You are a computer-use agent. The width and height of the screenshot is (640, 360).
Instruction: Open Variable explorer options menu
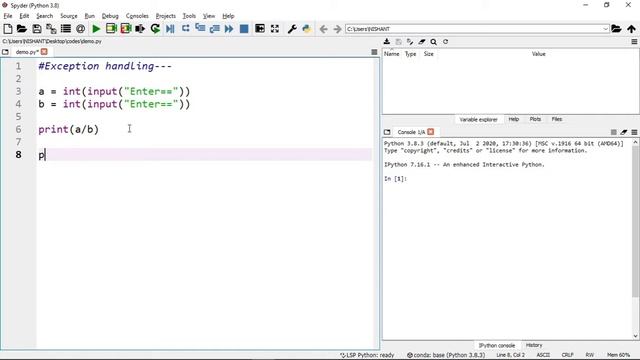click(x=634, y=42)
